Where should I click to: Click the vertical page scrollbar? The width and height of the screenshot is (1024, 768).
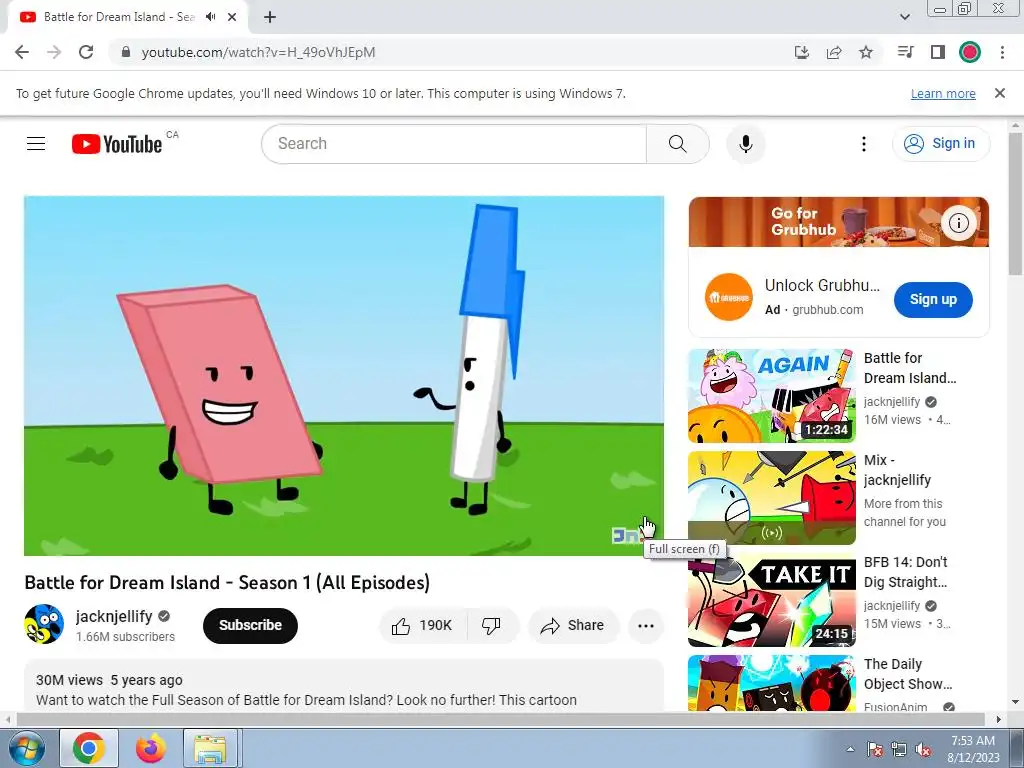(1016, 202)
